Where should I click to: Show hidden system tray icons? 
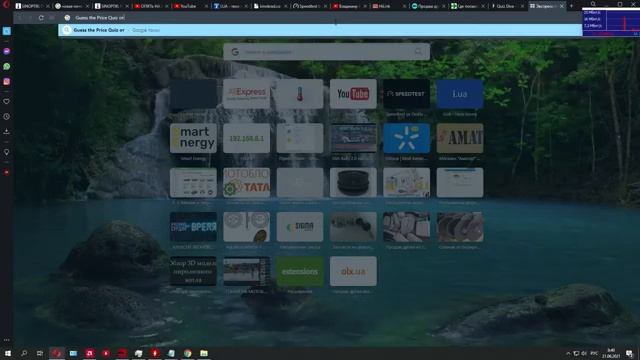(x=568, y=353)
